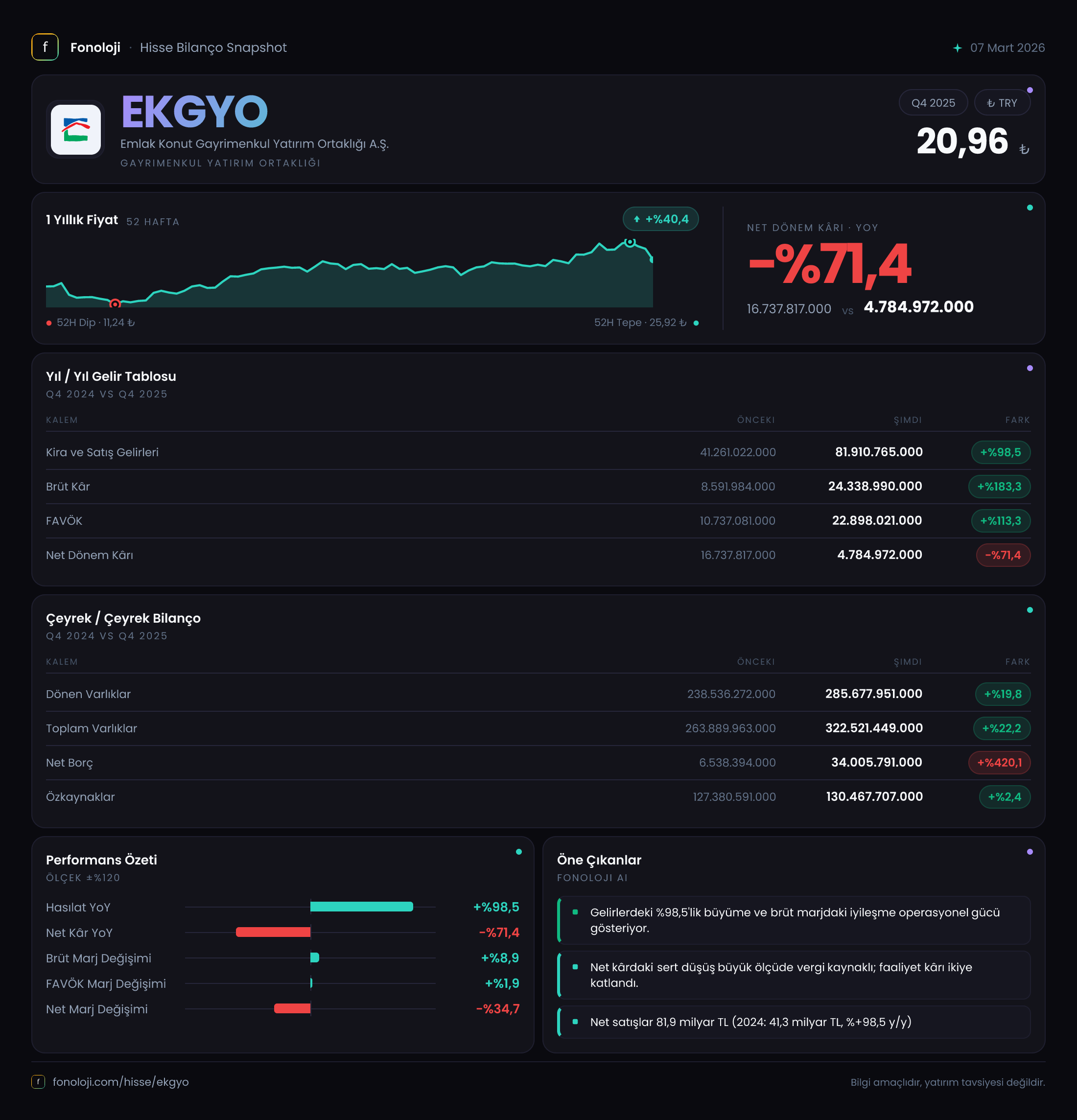Click the "Net Borç" row label
1077x1120 pixels.
[69, 762]
